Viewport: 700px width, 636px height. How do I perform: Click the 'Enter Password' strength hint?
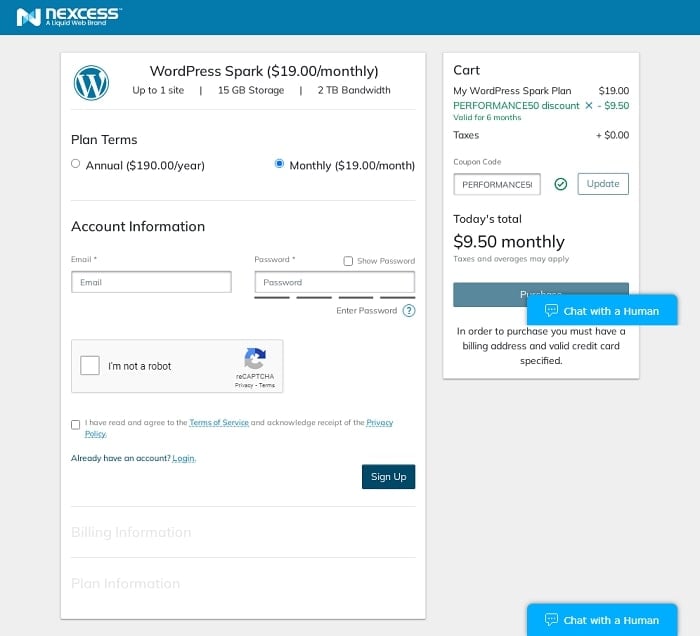tap(367, 311)
